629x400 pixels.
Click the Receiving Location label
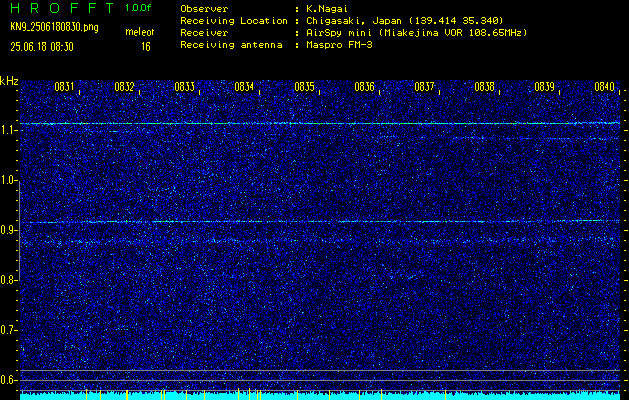(234, 20)
